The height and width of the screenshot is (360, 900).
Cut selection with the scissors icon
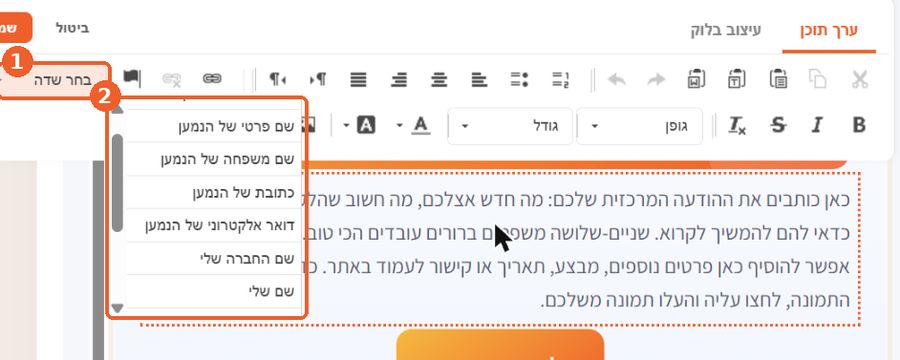click(859, 79)
